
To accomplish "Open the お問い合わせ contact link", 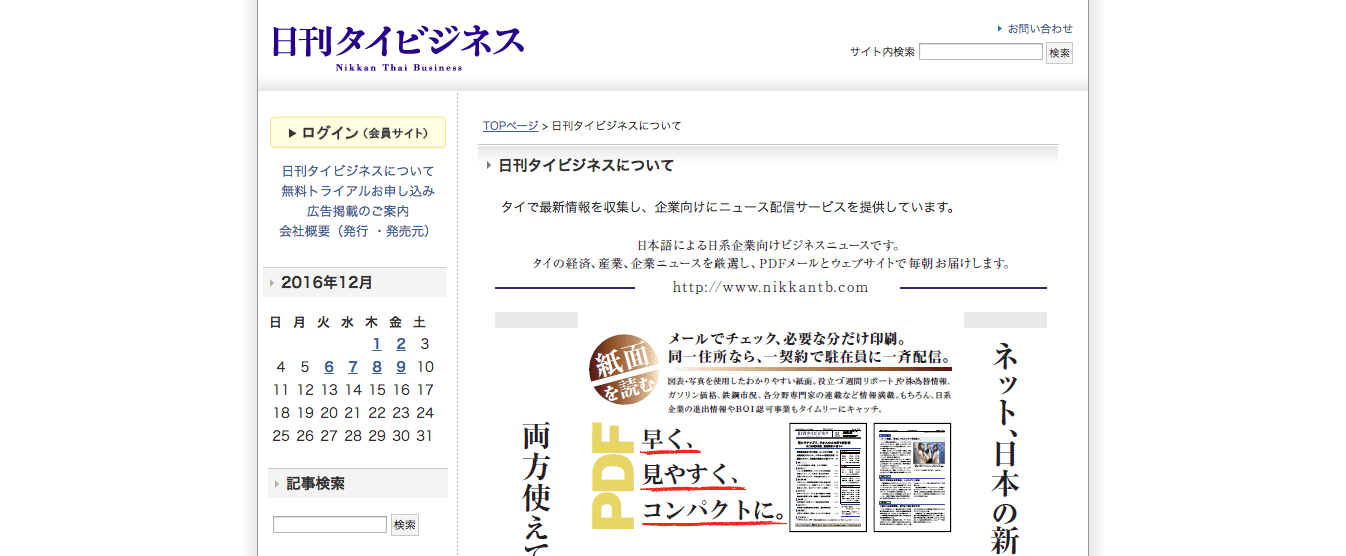I will point(1040,28).
